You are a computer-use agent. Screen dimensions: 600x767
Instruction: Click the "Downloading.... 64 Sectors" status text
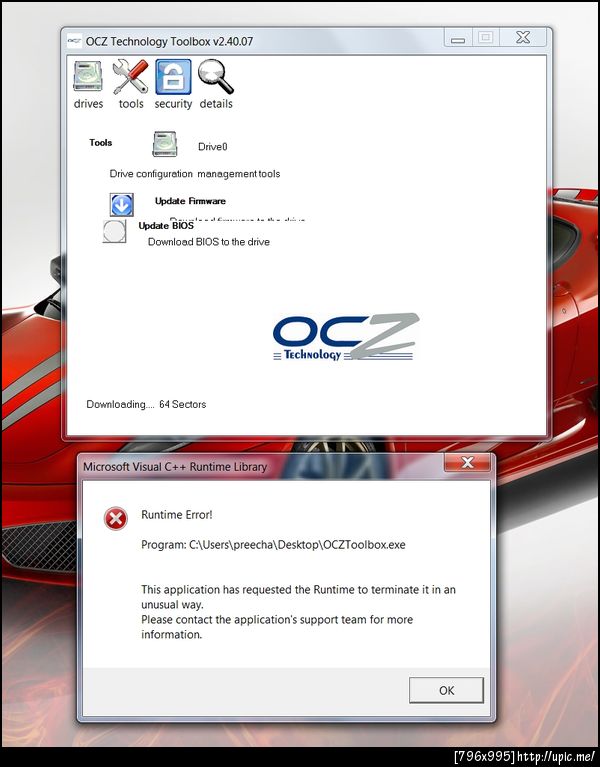(146, 404)
